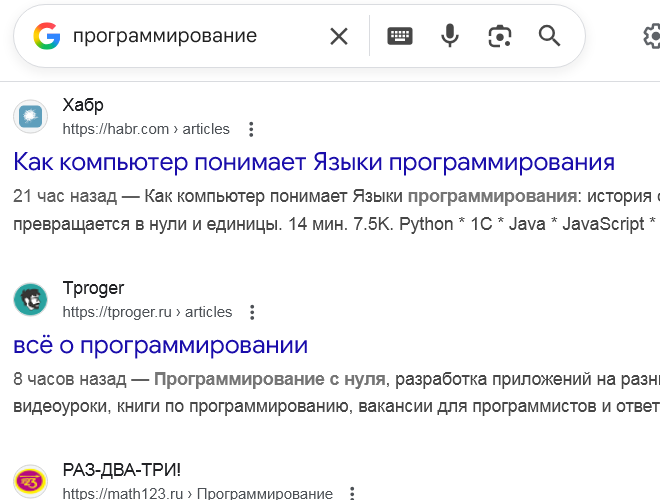
Task: Click the '21 час назад' snippet text
Action: (x=65, y=196)
